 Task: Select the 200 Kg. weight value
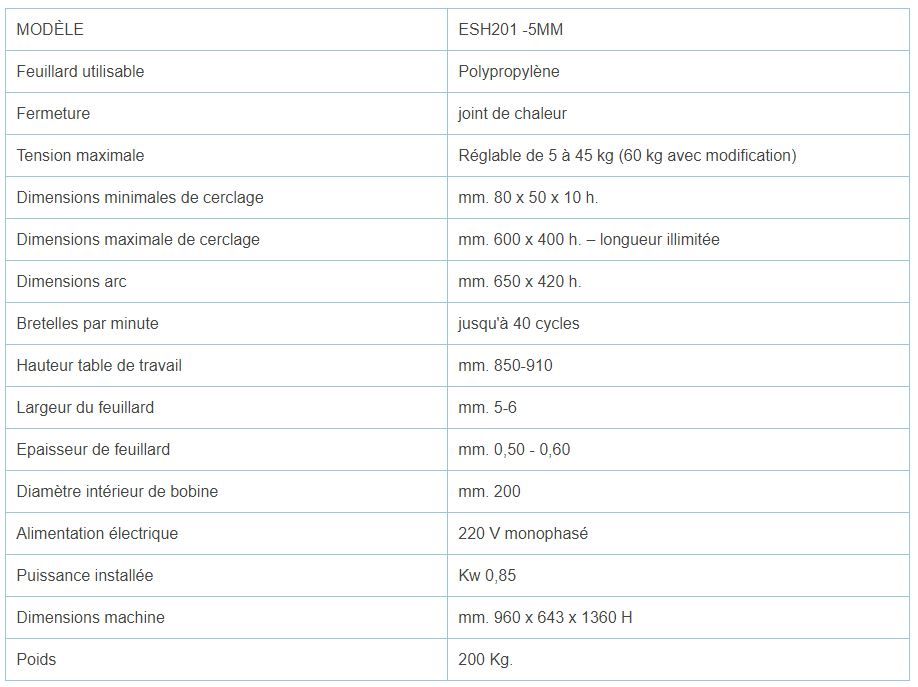pos(485,660)
